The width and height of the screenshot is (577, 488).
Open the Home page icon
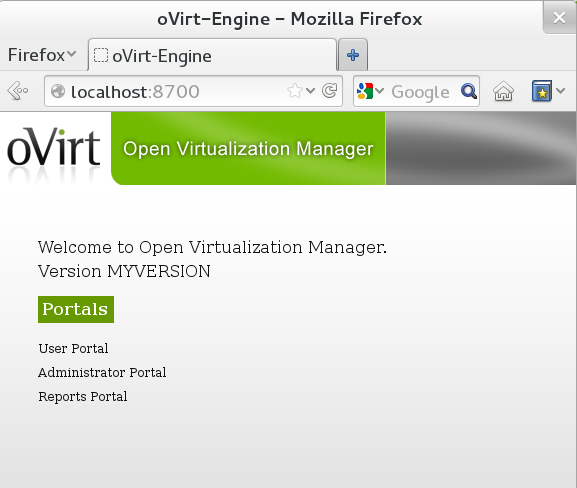coord(503,91)
